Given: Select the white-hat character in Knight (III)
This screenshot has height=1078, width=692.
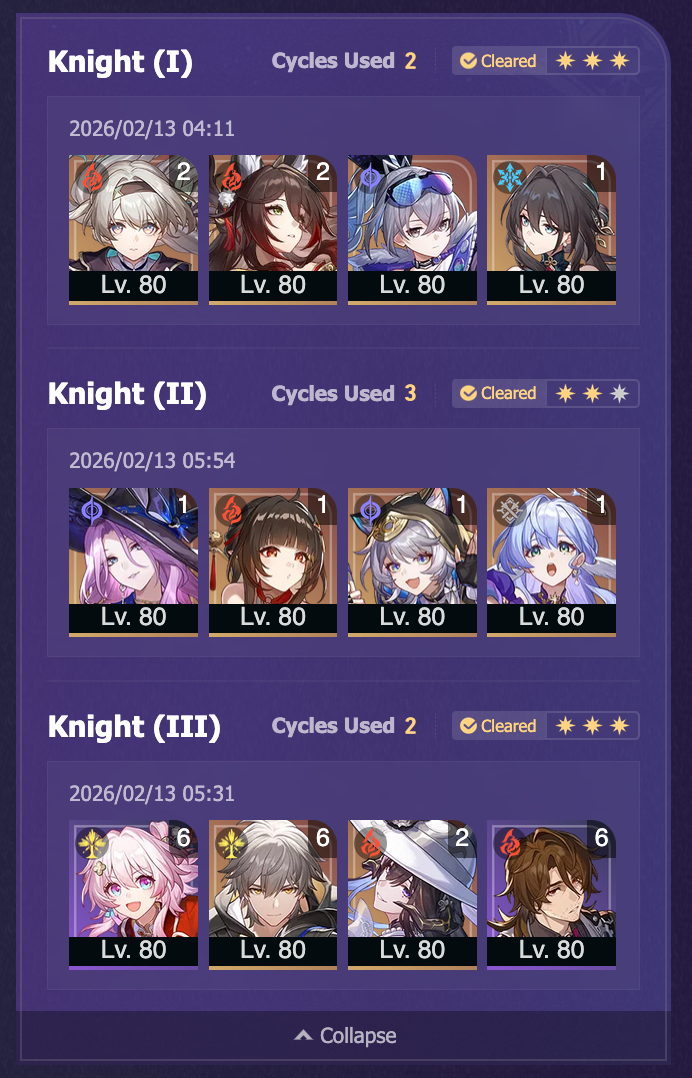Looking at the screenshot, I should [412, 894].
